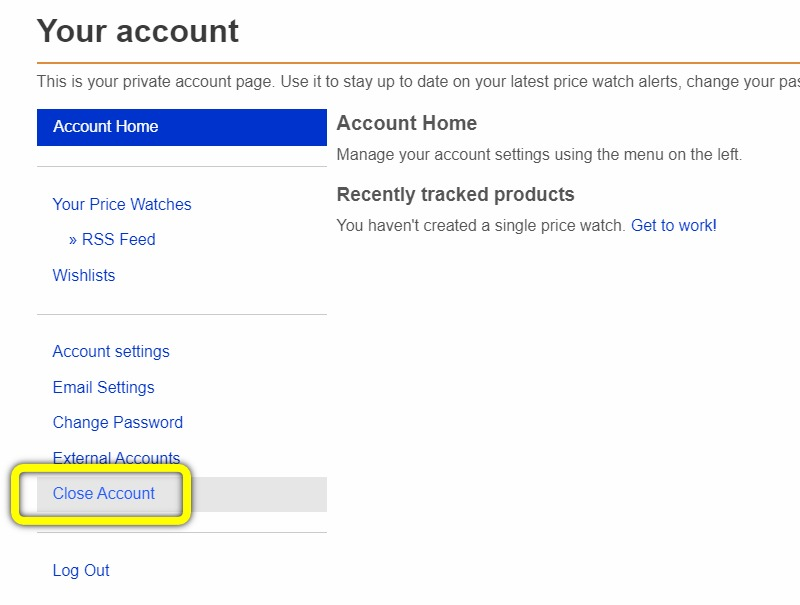Click the "Recently tracked products" heading
Screen dimensions: 800x605
(x=455, y=194)
